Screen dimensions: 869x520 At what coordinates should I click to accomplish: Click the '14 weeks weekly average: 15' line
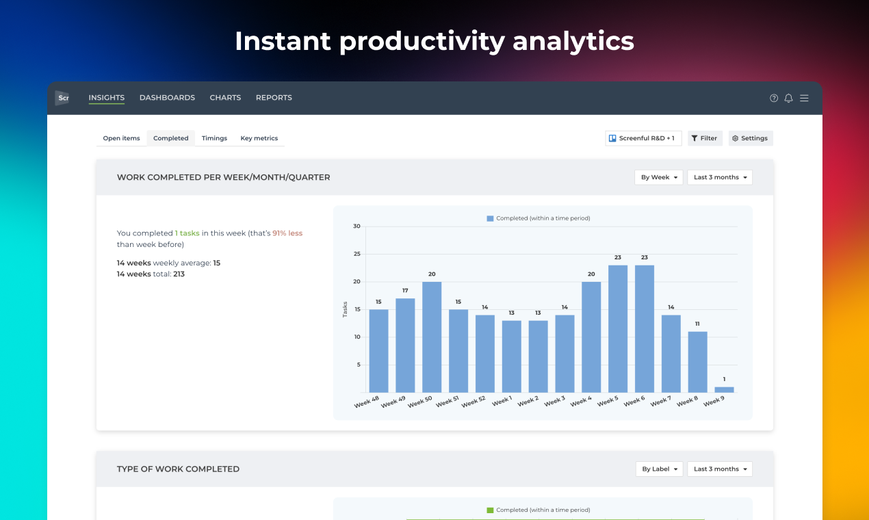point(168,263)
